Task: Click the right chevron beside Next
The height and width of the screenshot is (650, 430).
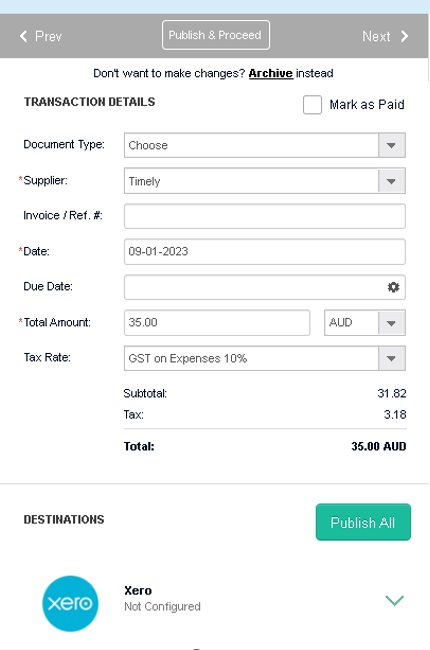Action: click(404, 36)
